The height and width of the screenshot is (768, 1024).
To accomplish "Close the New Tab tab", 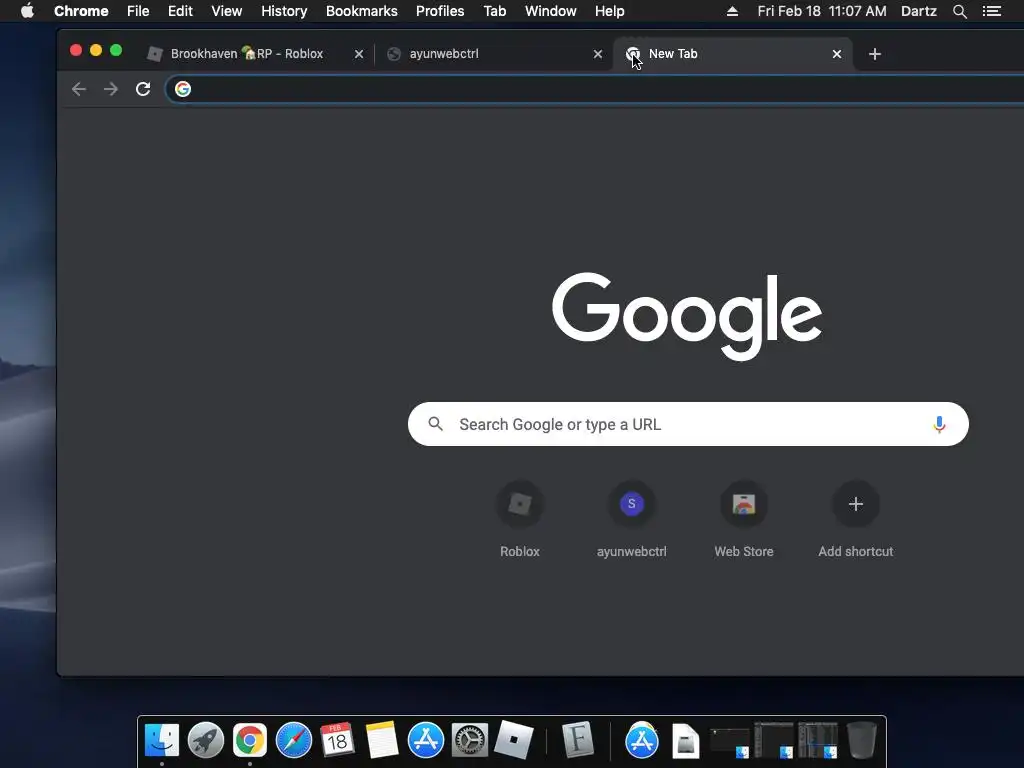I will click(x=837, y=54).
